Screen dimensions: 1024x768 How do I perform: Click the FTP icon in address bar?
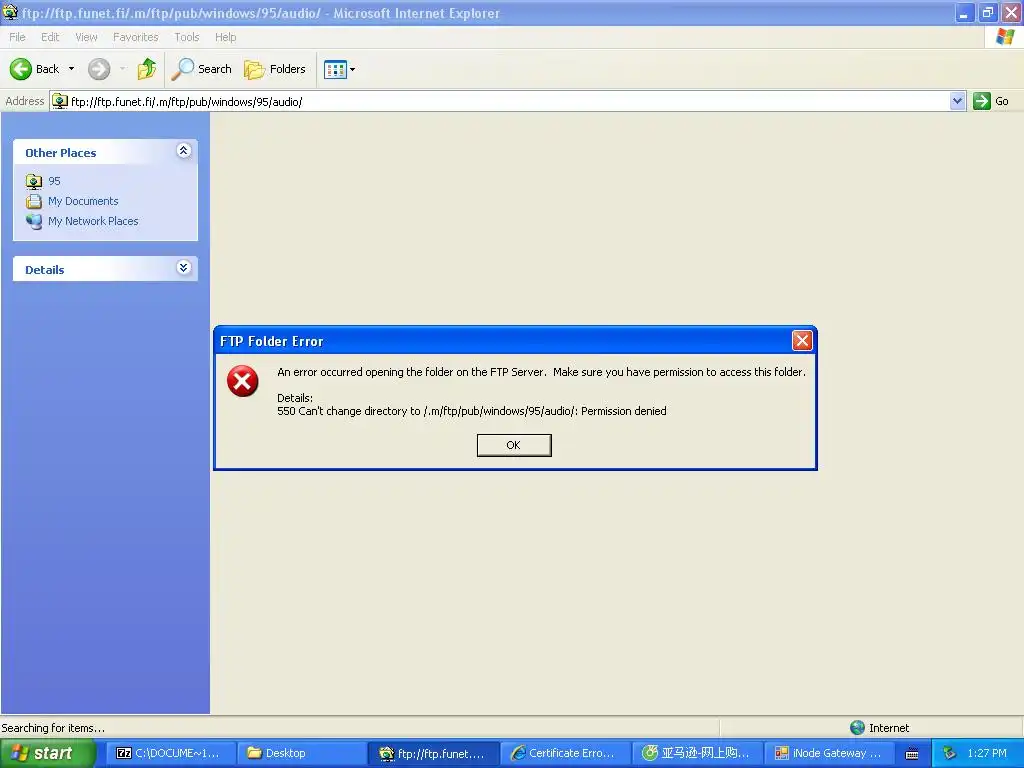60,101
